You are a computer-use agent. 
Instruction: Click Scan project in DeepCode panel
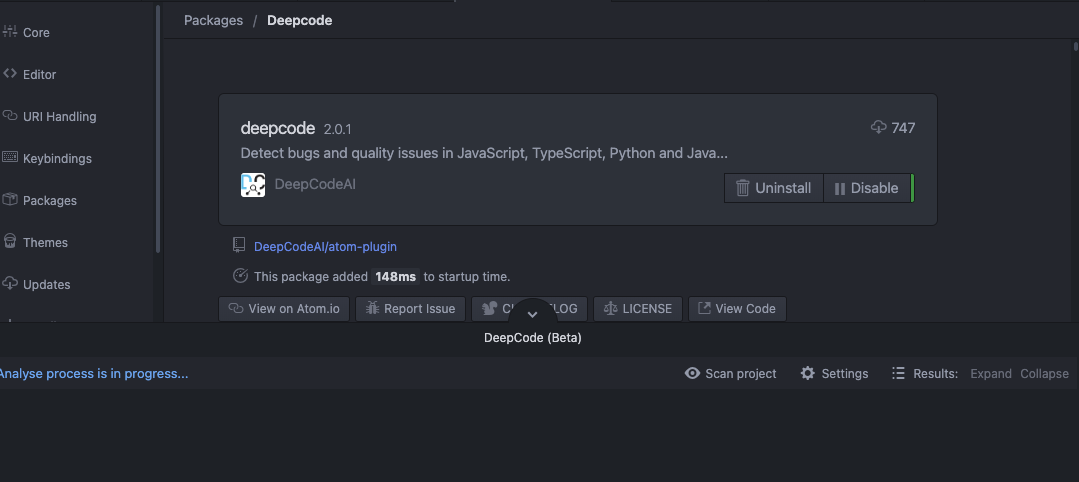[731, 374]
